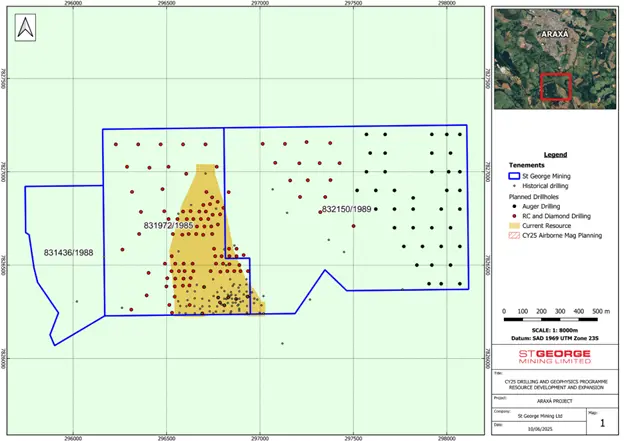Click the red rectangle on the Araxá inset map

point(555,88)
